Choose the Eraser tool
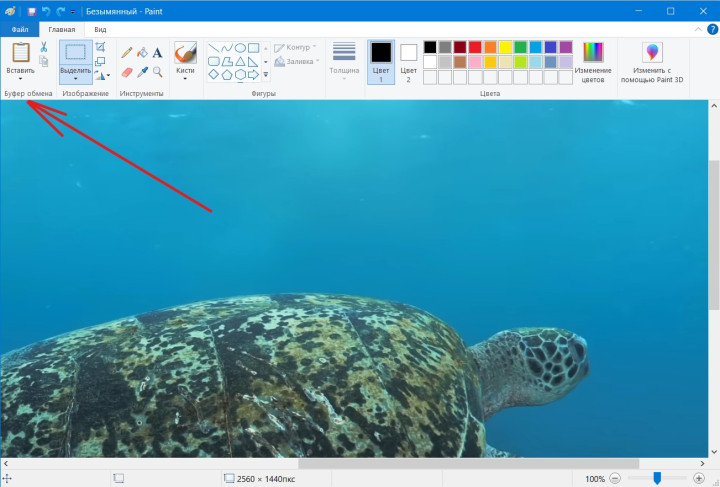 click(x=127, y=72)
